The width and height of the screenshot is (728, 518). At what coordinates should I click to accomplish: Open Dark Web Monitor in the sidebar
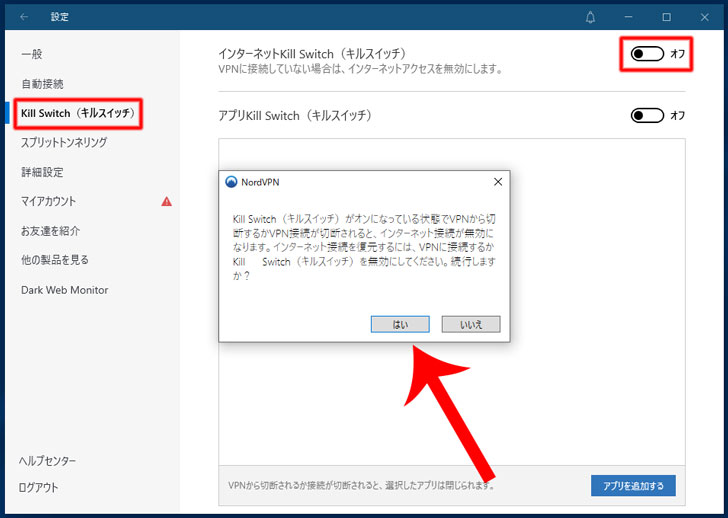(x=65, y=290)
